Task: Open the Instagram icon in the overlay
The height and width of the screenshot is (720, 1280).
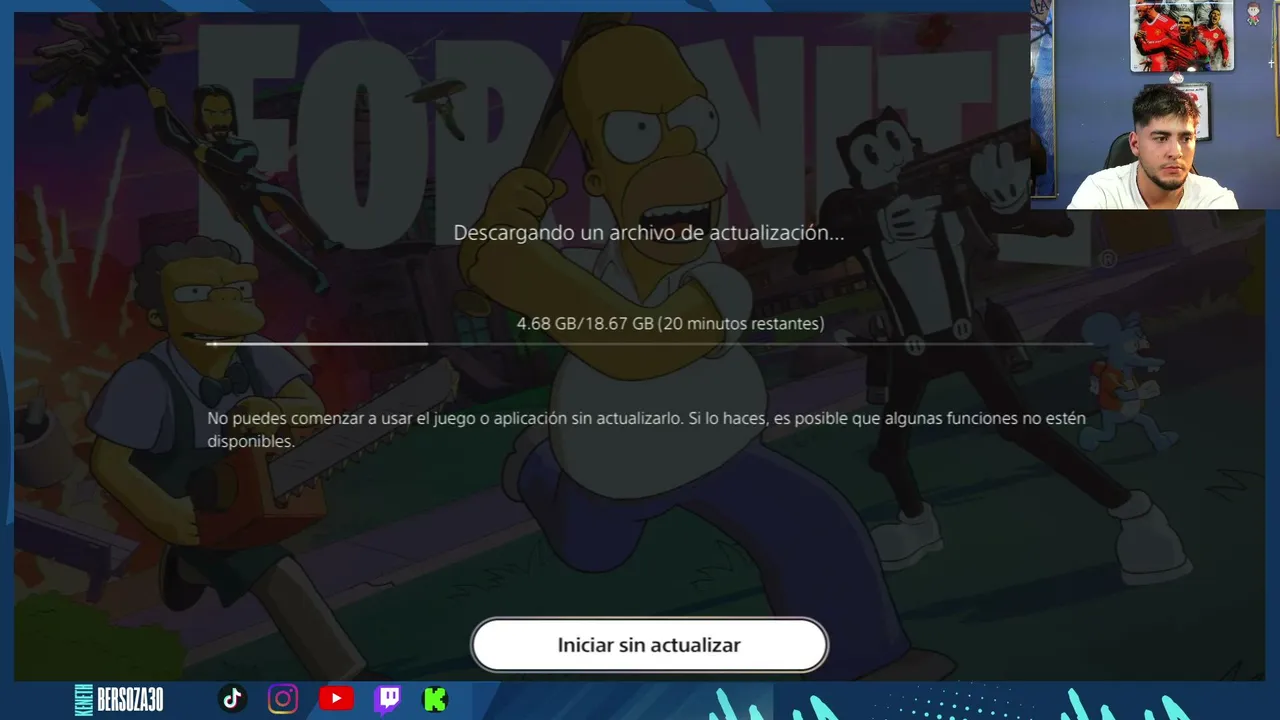Action: pyautogui.click(x=283, y=698)
